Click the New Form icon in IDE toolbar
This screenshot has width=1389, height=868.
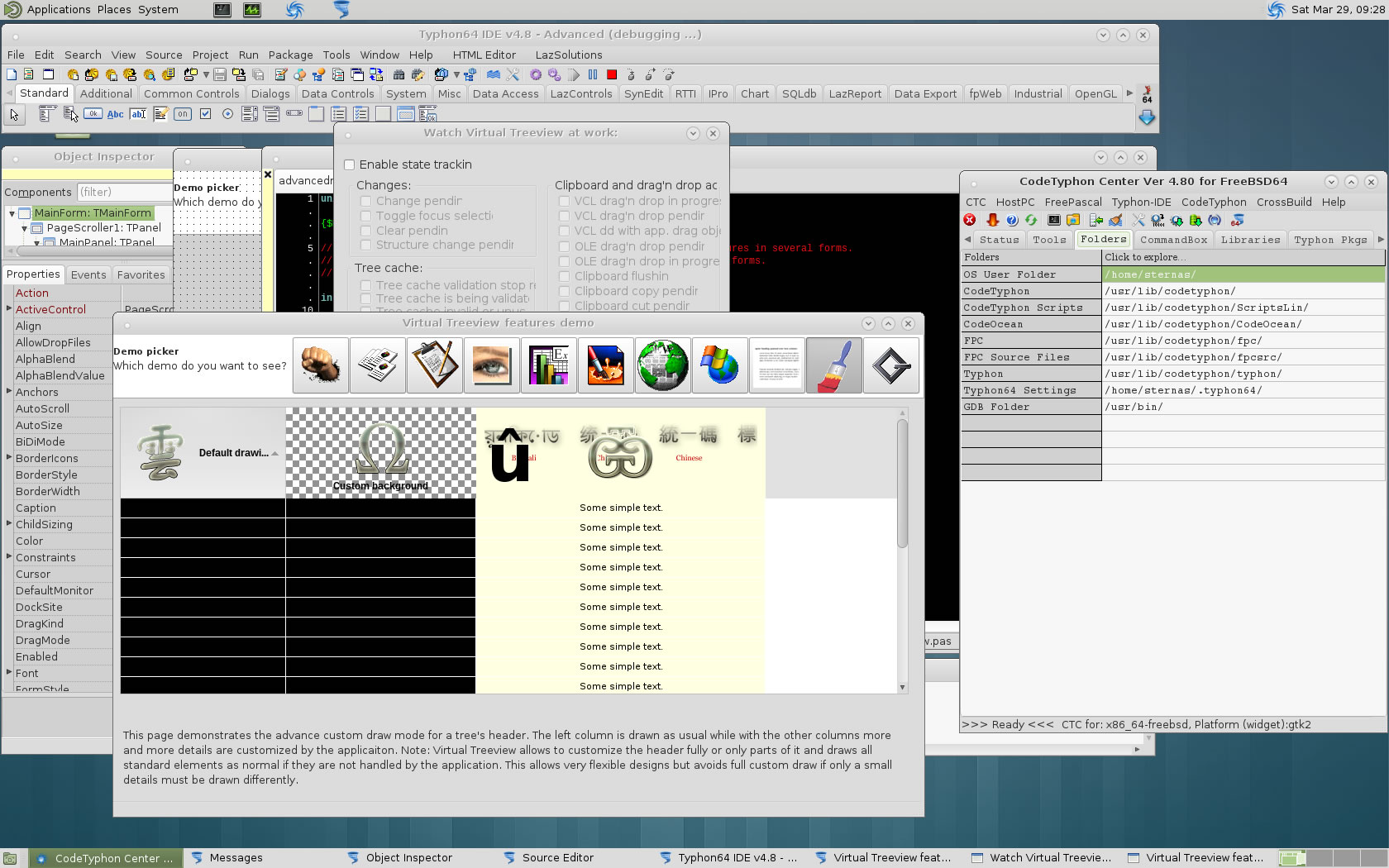[x=48, y=74]
